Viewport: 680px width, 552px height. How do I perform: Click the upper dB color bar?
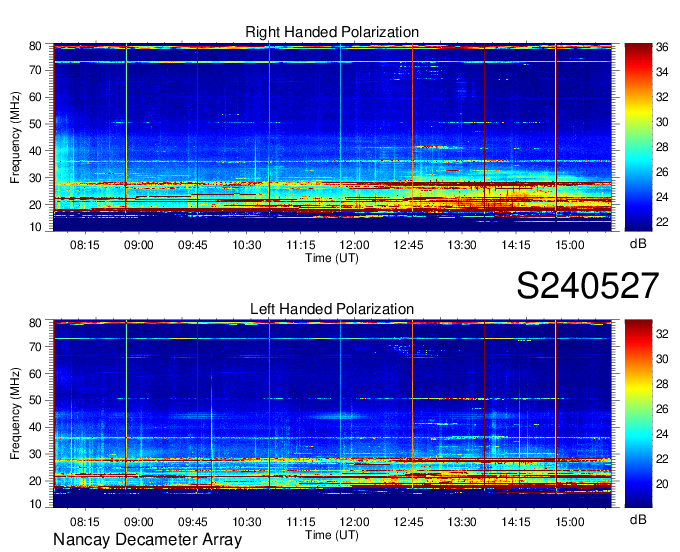coord(638,137)
